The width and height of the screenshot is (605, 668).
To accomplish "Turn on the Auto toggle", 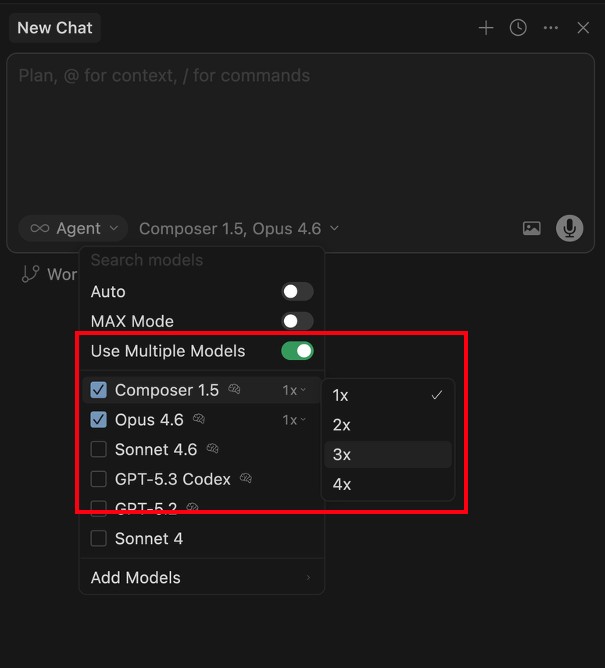I will point(297,292).
